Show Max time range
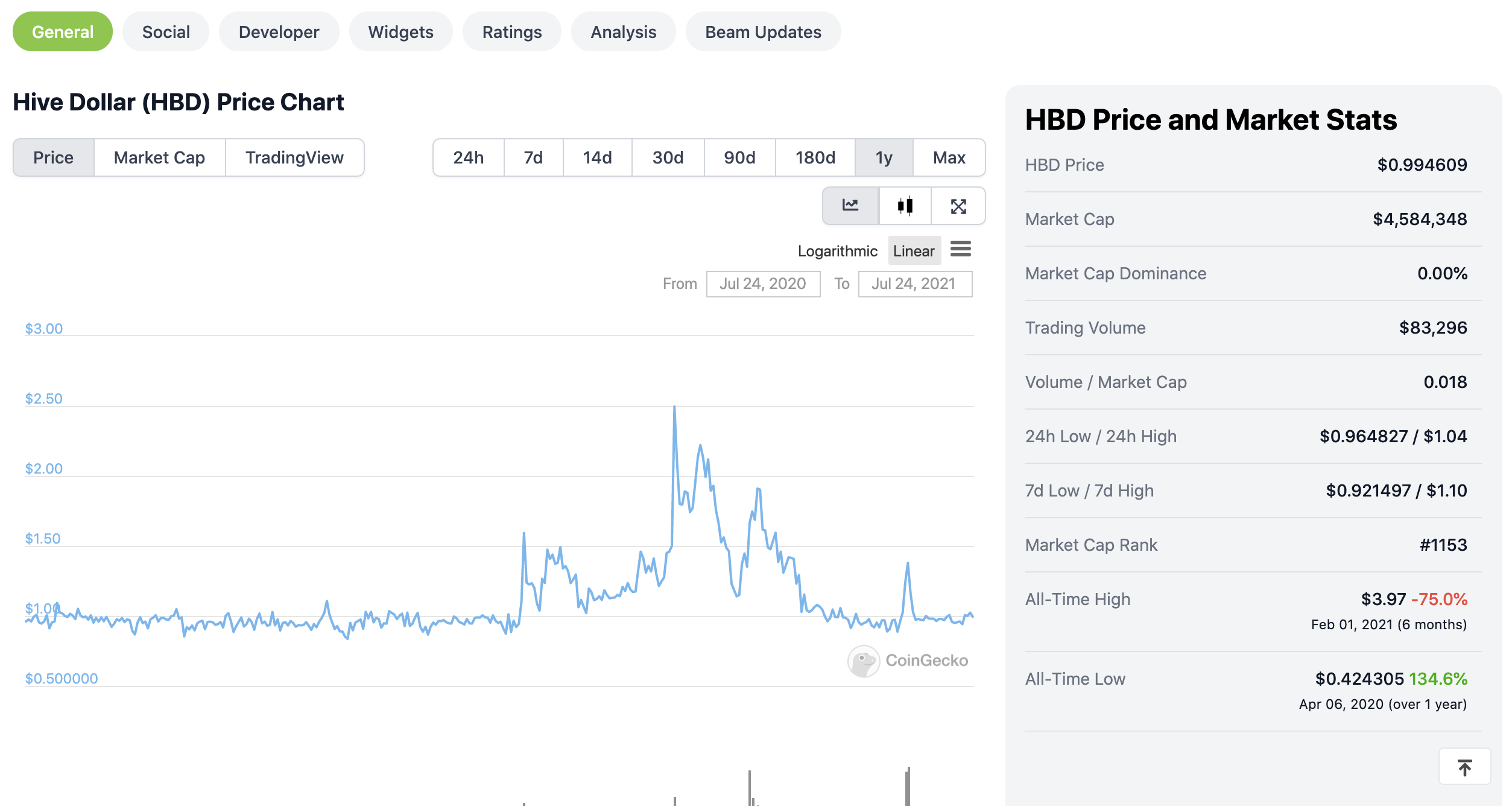1512x806 pixels. (x=949, y=157)
